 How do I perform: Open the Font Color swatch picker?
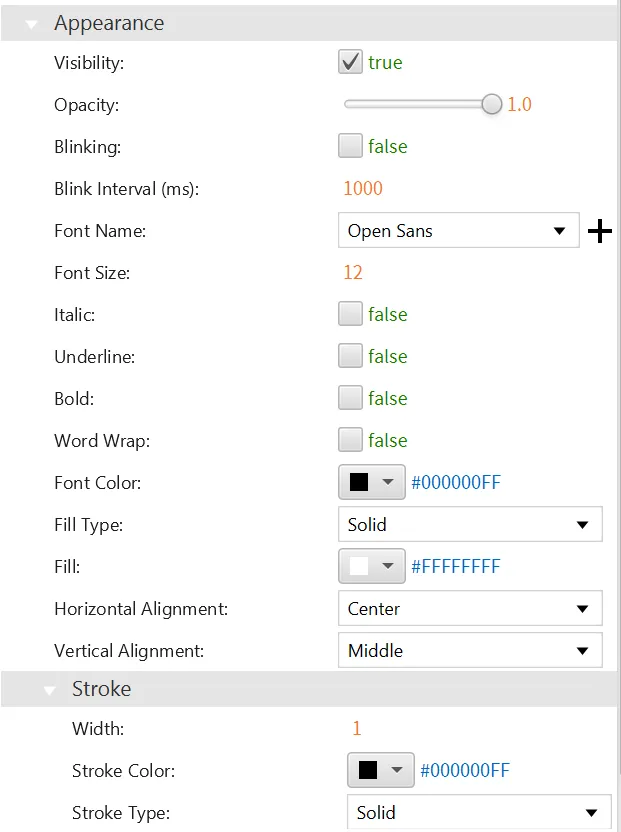[x=372, y=483]
